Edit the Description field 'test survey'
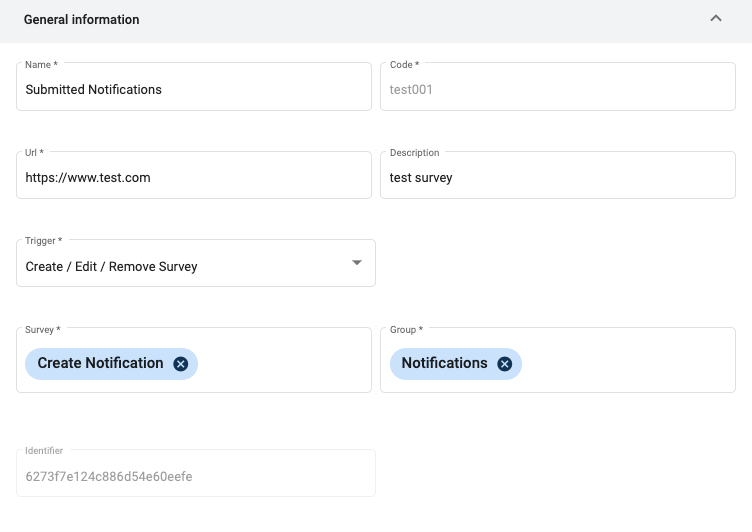This screenshot has width=752, height=532. click(x=558, y=175)
